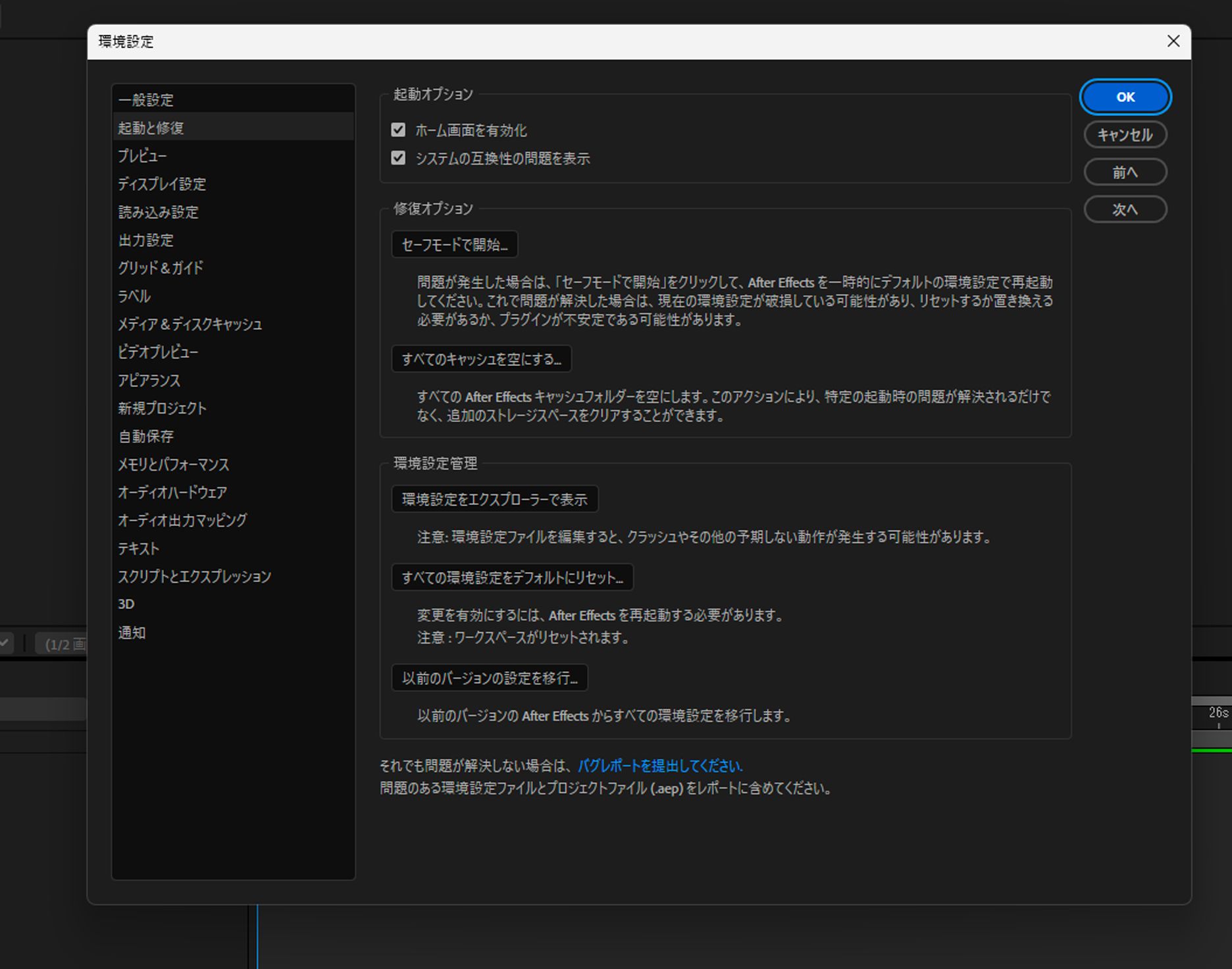Click the すべてのキャッシュを空にする button
The image size is (1232, 969).
pos(481,359)
